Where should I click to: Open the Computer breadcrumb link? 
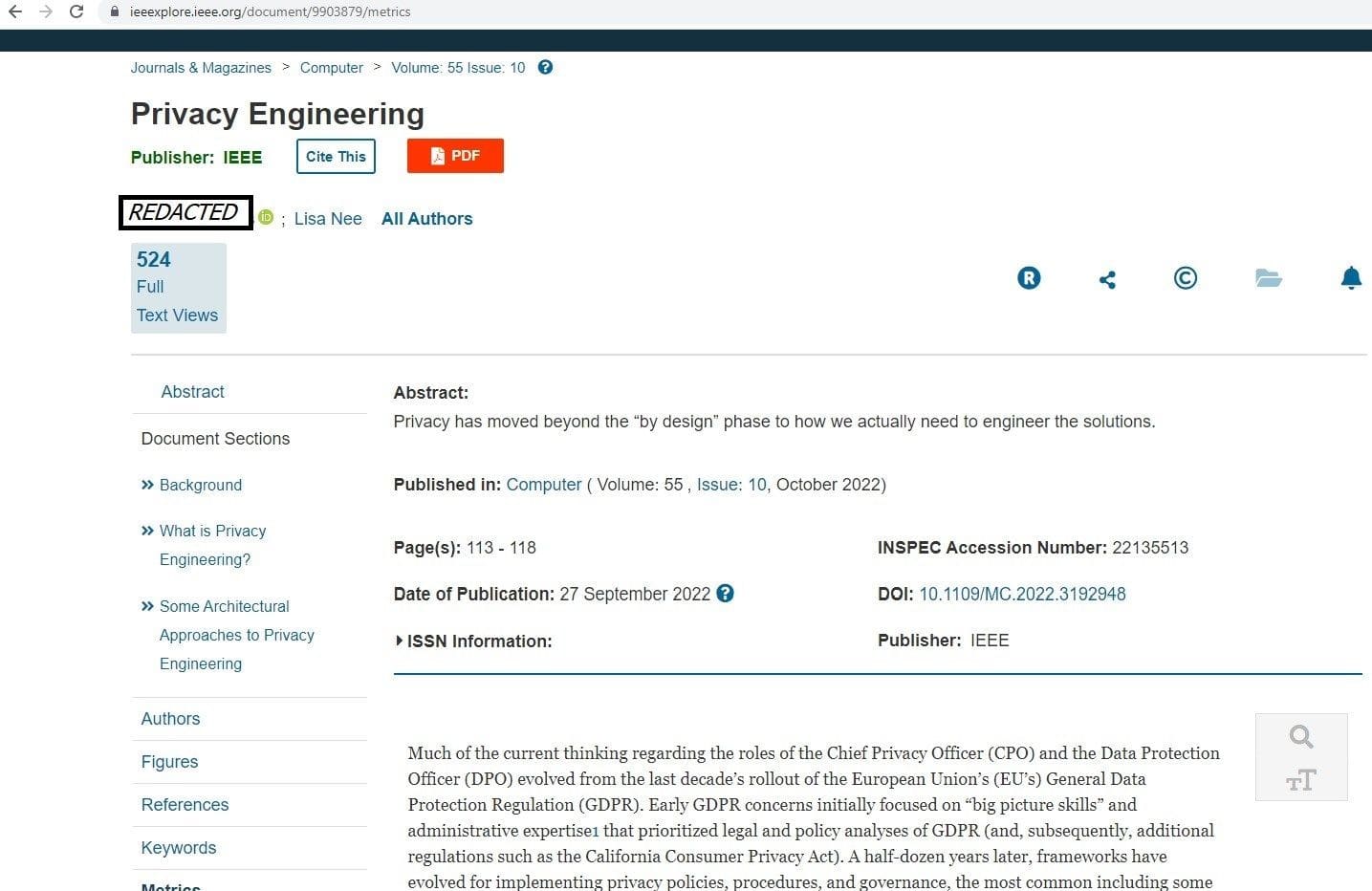(332, 68)
